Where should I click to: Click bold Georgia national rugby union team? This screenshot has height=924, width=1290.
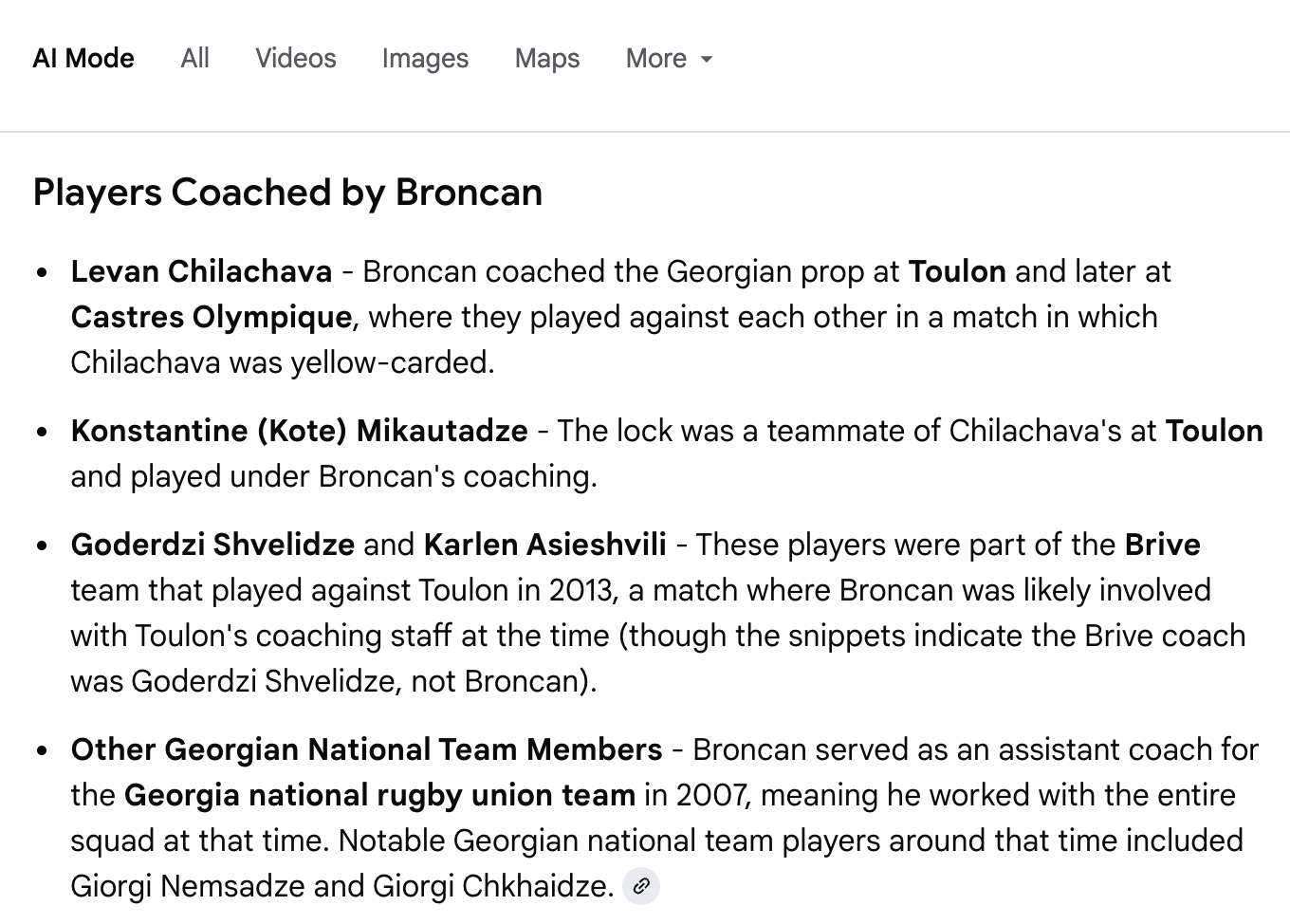click(379, 796)
